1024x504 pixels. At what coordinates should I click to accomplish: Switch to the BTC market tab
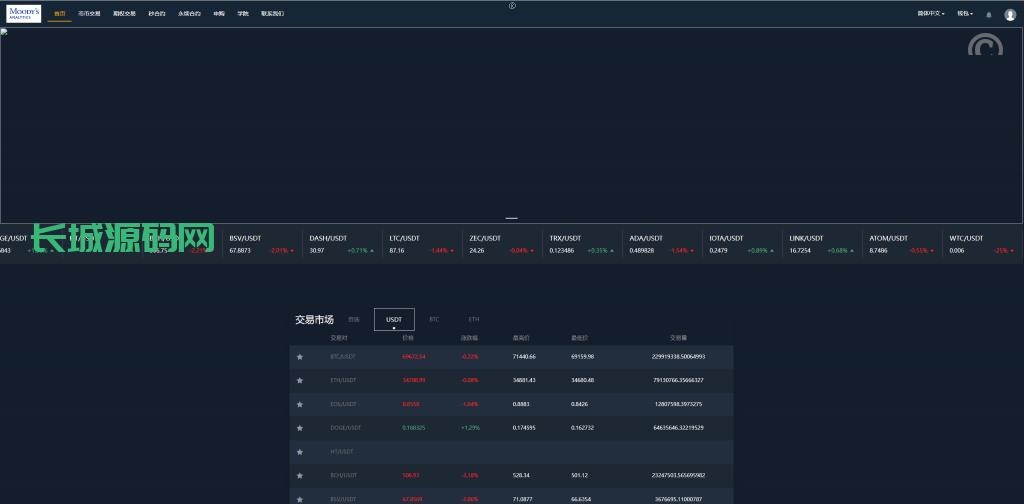[x=434, y=319]
